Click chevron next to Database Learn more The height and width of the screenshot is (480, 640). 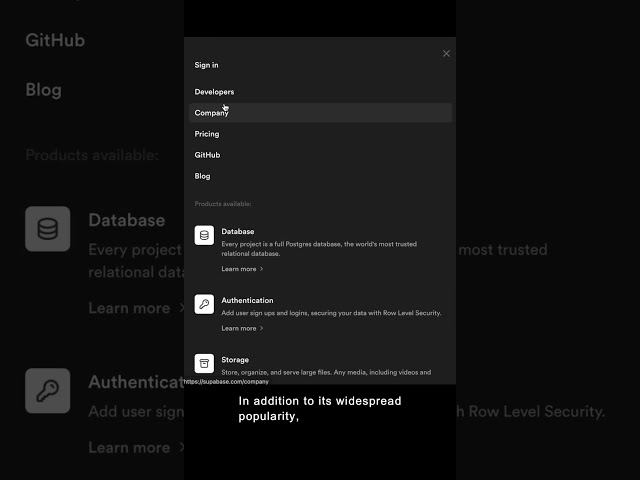coord(262,269)
